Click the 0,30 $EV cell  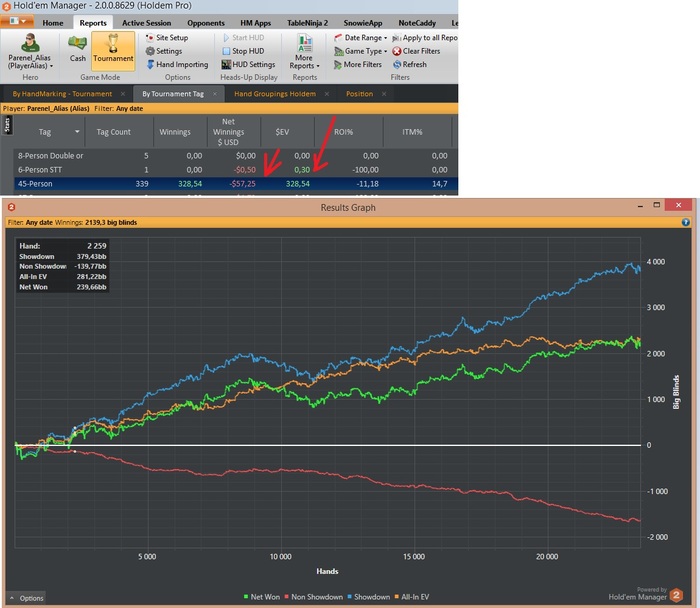302,170
